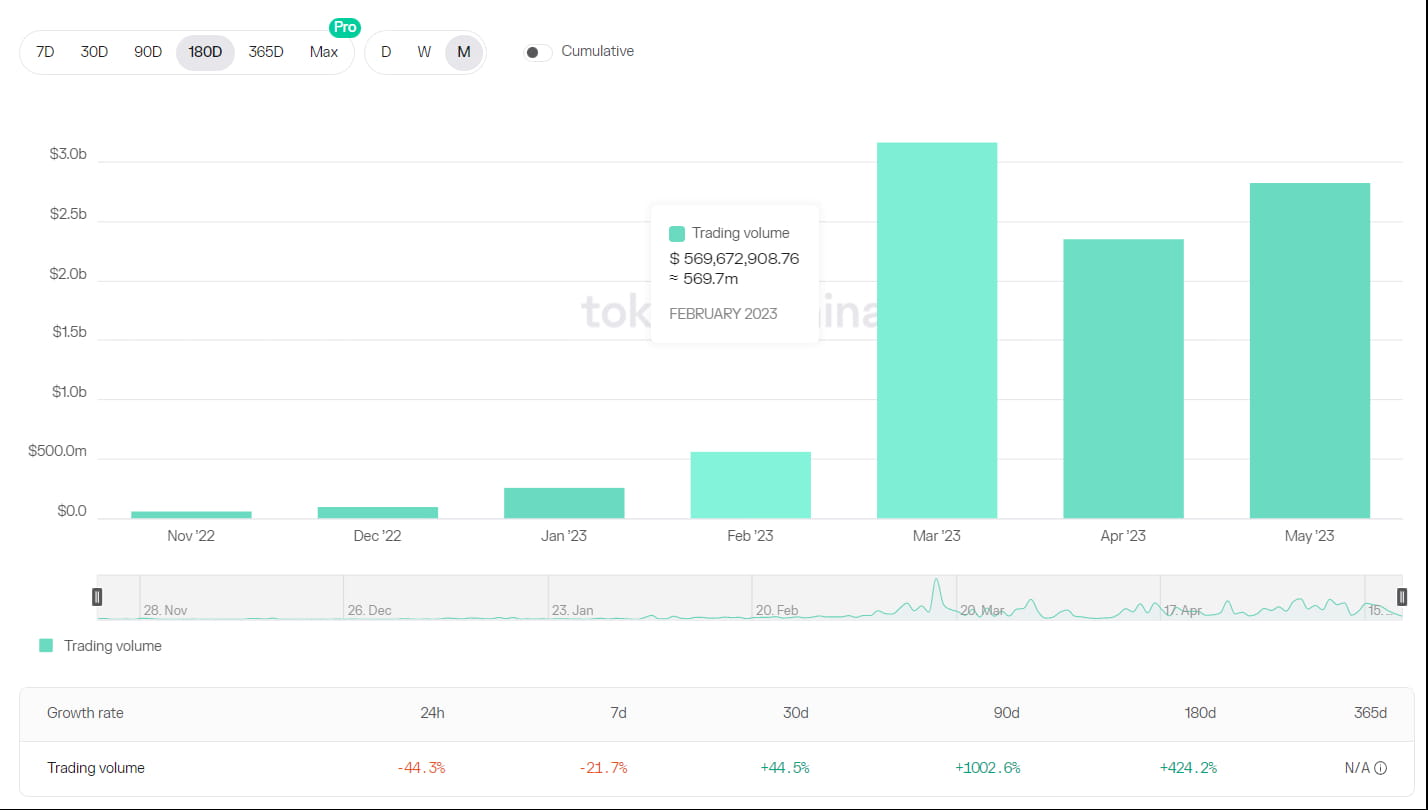
Task: Switch to weekly (W) granularity
Action: 424,52
